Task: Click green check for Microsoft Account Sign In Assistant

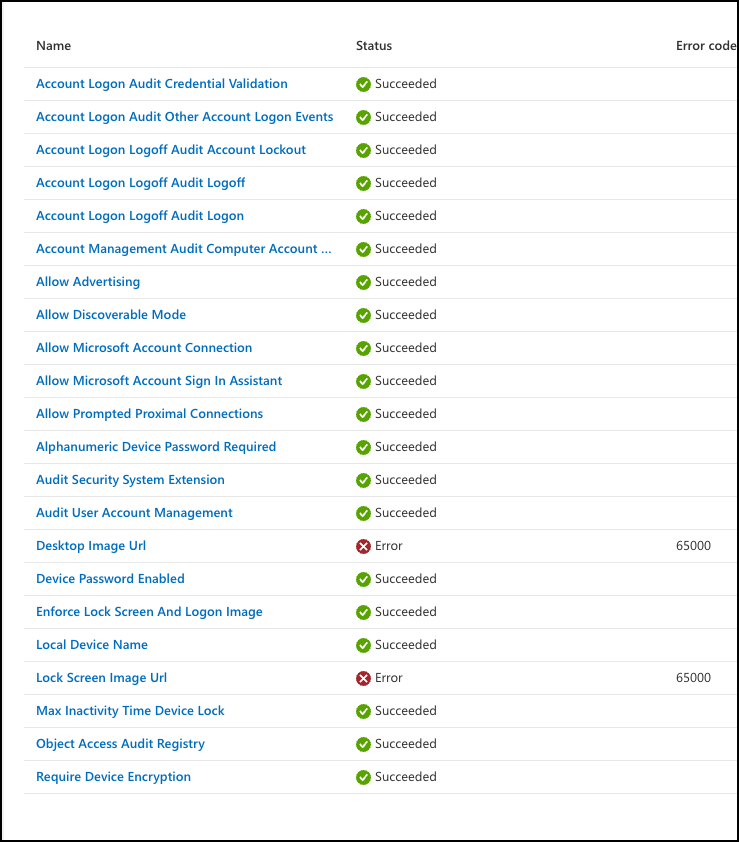Action: click(x=364, y=381)
